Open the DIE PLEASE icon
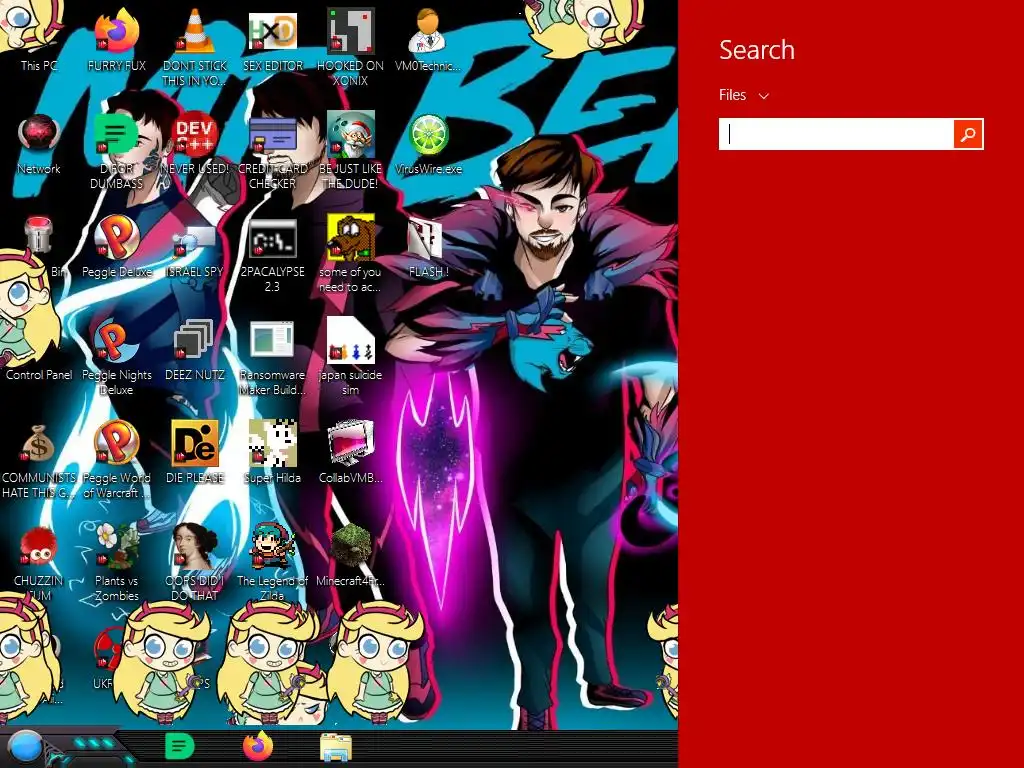Screen dimensions: 1024x768 coord(195,452)
